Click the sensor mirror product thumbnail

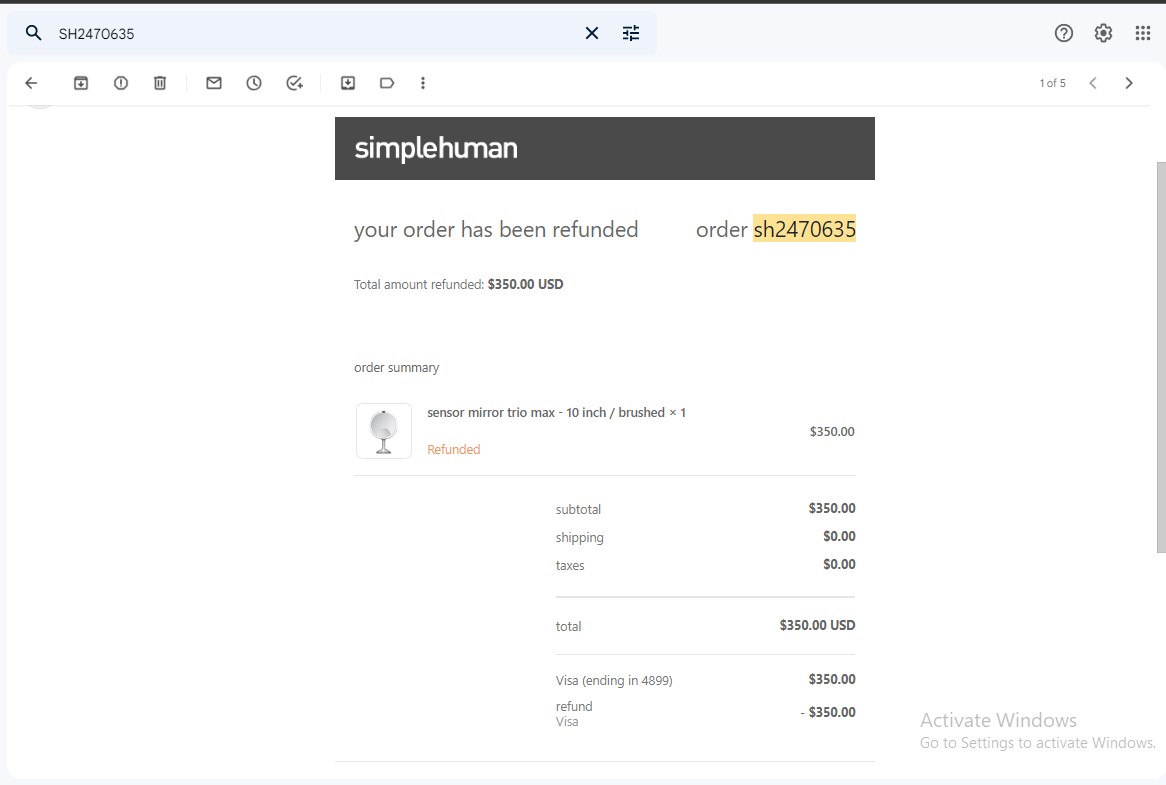point(384,431)
